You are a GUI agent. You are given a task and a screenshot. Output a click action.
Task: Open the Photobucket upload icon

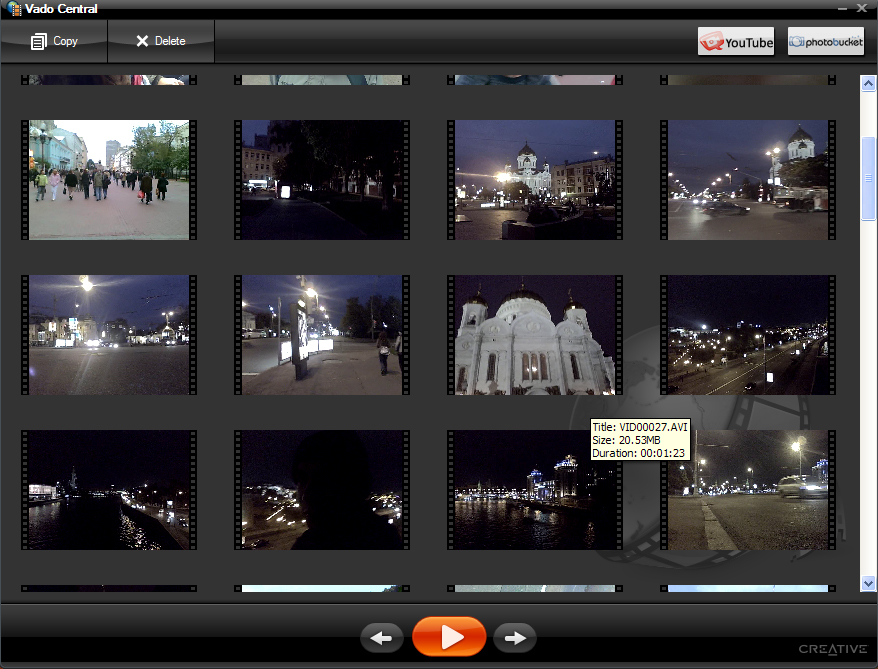click(825, 42)
